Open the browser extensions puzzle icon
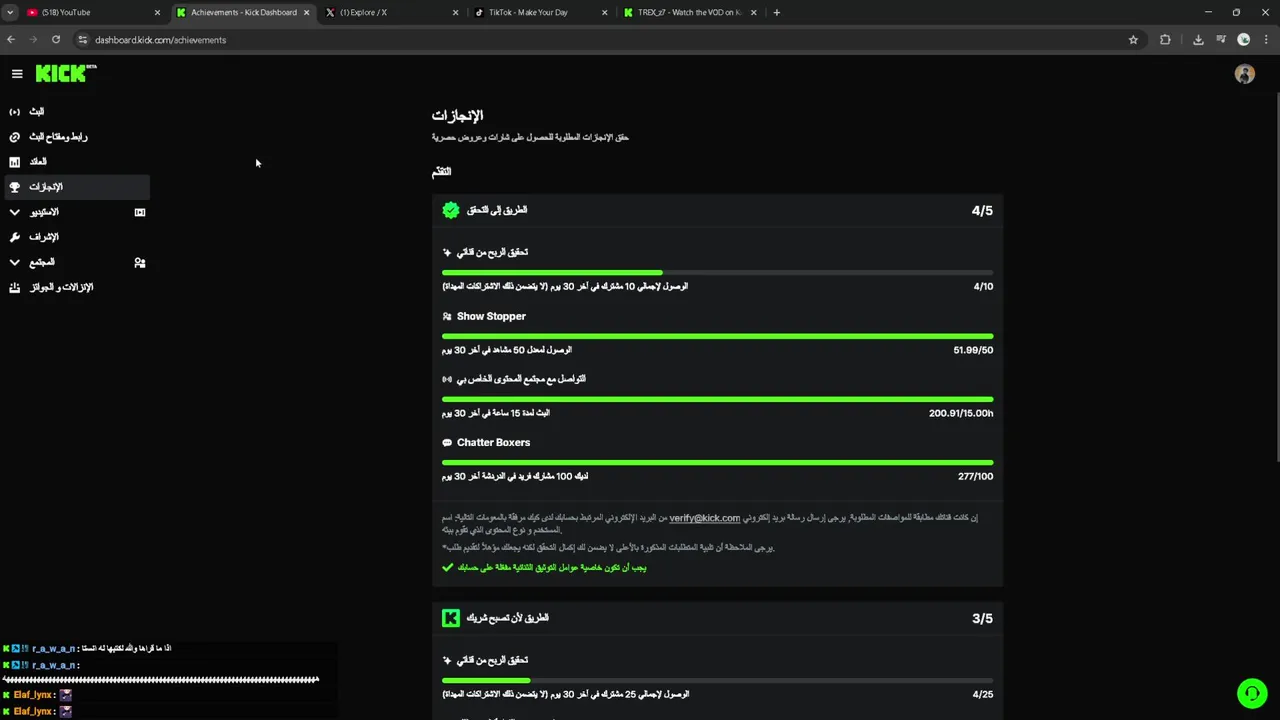This screenshot has width=1280, height=720. [x=1165, y=40]
